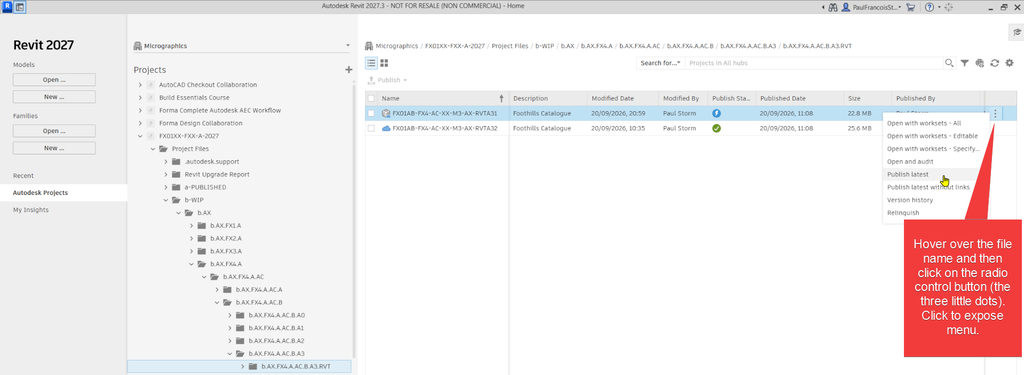
Task: Open the graduation cap learning panel
Action: (x=1017, y=32)
